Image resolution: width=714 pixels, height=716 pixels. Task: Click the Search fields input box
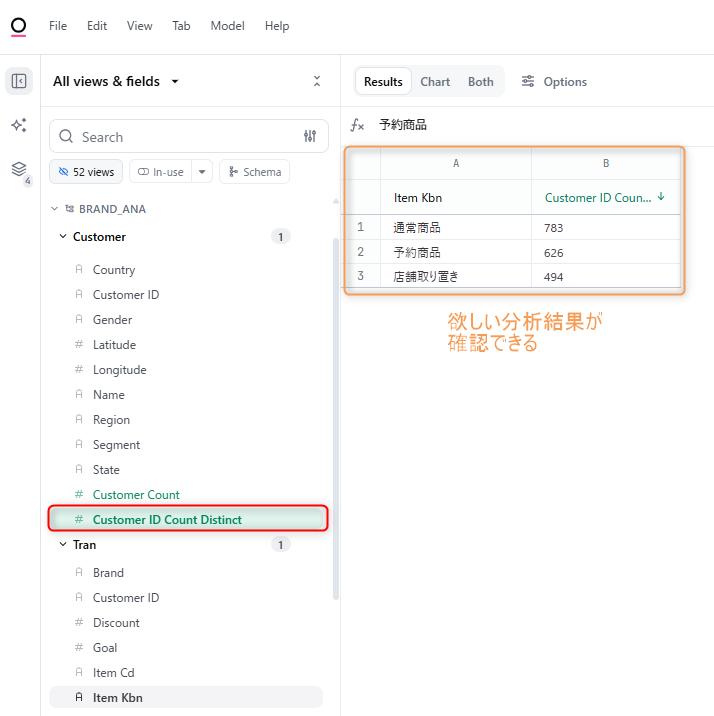pyautogui.click(x=180, y=137)
